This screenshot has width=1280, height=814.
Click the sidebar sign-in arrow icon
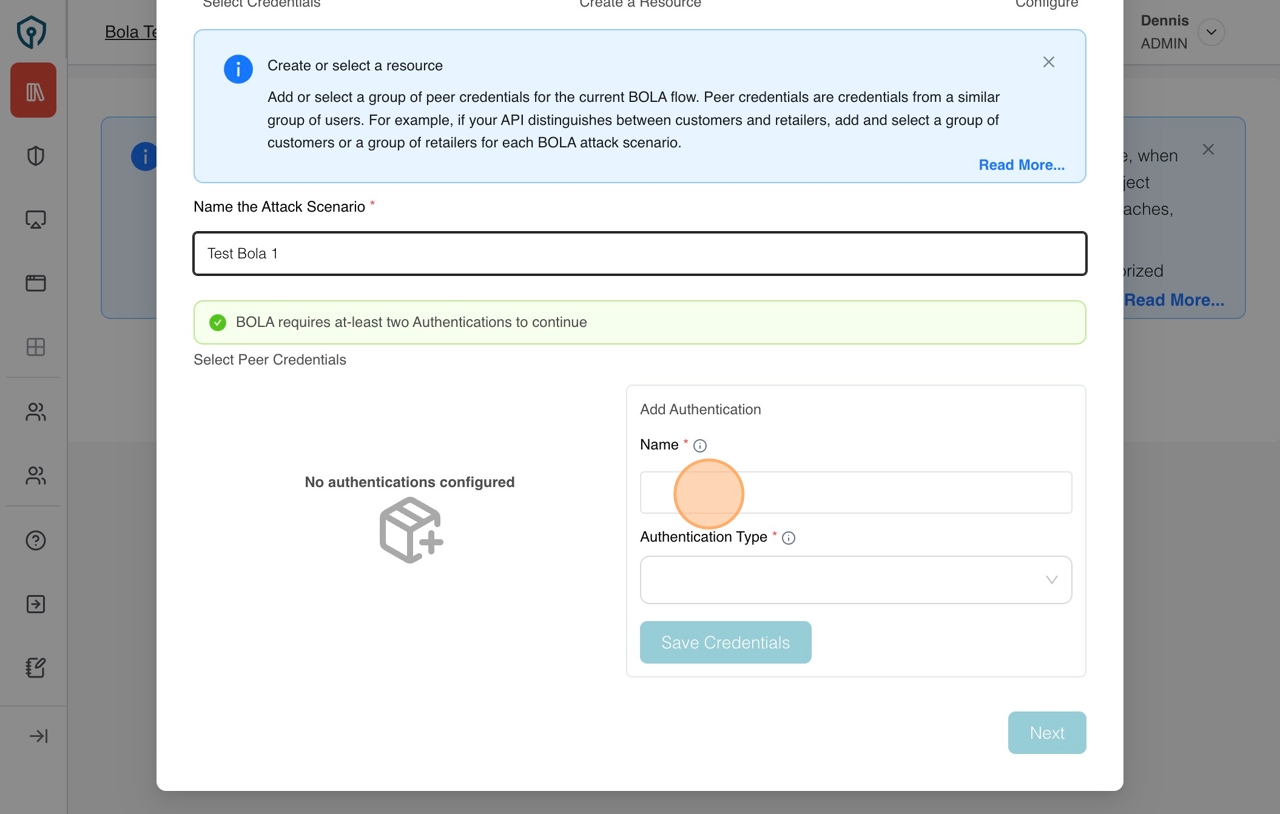coord(36,604)
